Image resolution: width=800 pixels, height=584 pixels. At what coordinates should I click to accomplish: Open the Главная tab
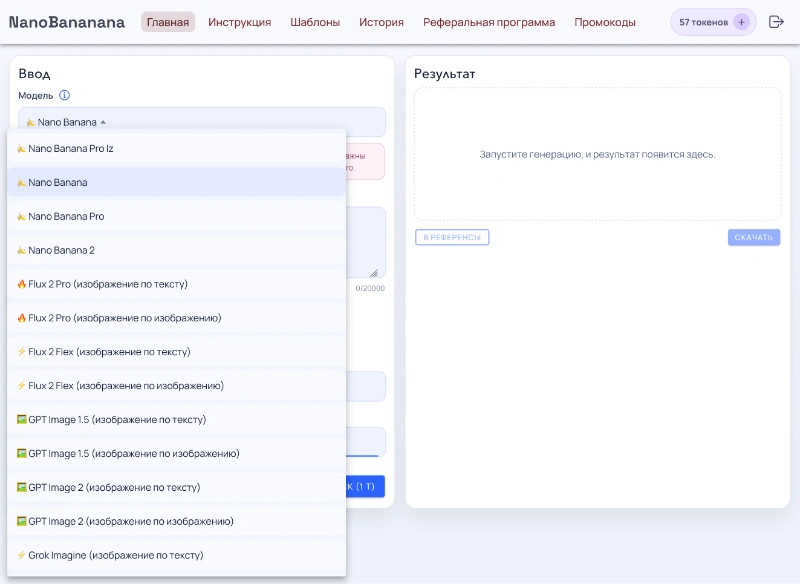(x=168, y=22)
